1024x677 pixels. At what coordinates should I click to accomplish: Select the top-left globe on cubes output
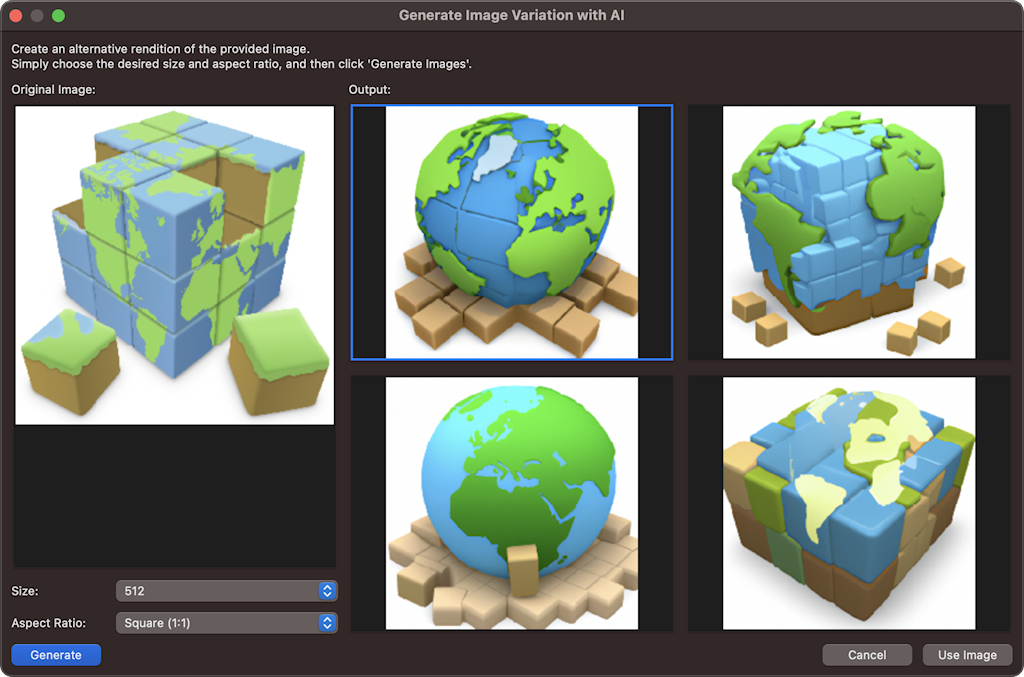(x=511, y=232)
